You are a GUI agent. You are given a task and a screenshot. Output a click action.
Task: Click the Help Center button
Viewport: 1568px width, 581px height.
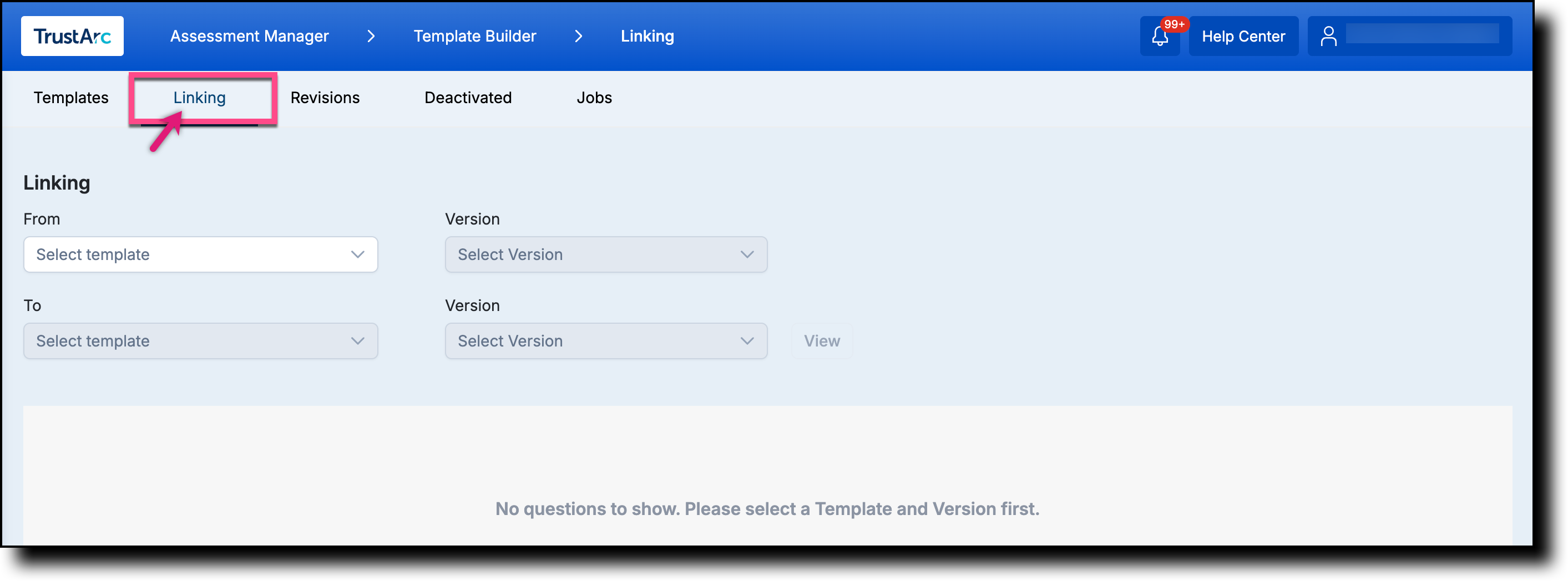pyautogui.click(x=1243, y=36)
